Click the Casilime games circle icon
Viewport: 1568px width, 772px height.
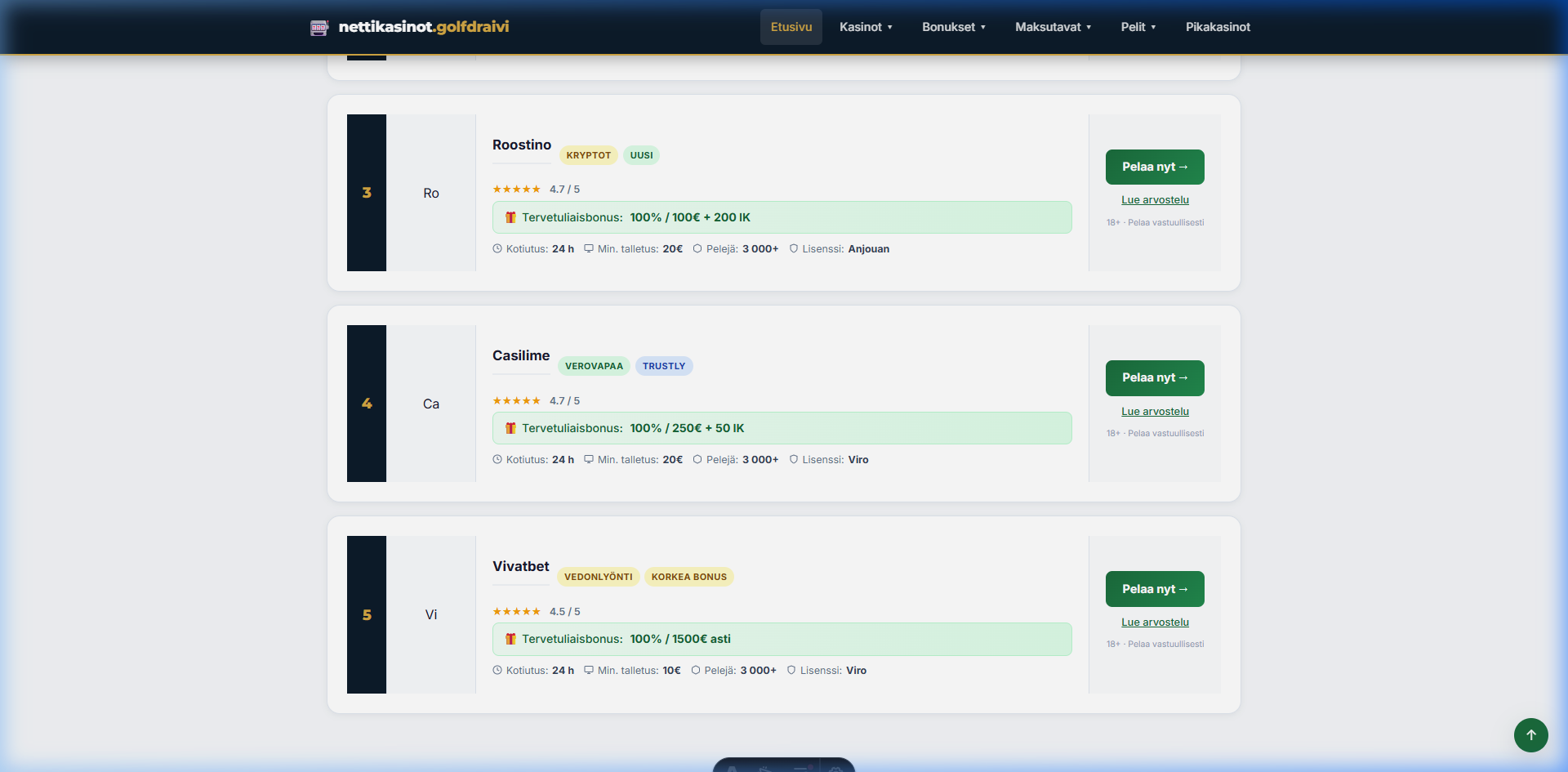coord(697,459)
